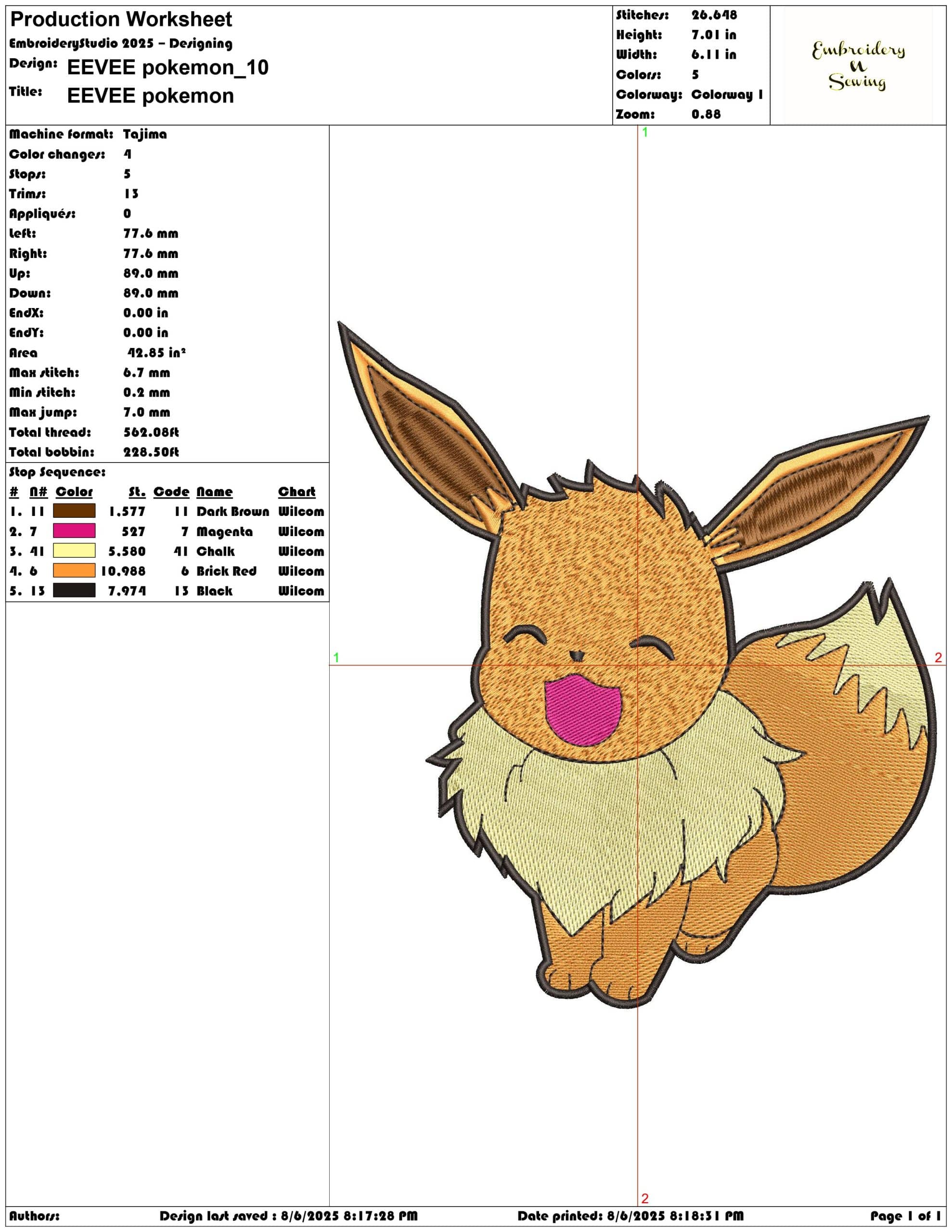The width and height of the screenshot is (952, 1232).
Task: Click the 'Color' column header
Action: point(74,492)
